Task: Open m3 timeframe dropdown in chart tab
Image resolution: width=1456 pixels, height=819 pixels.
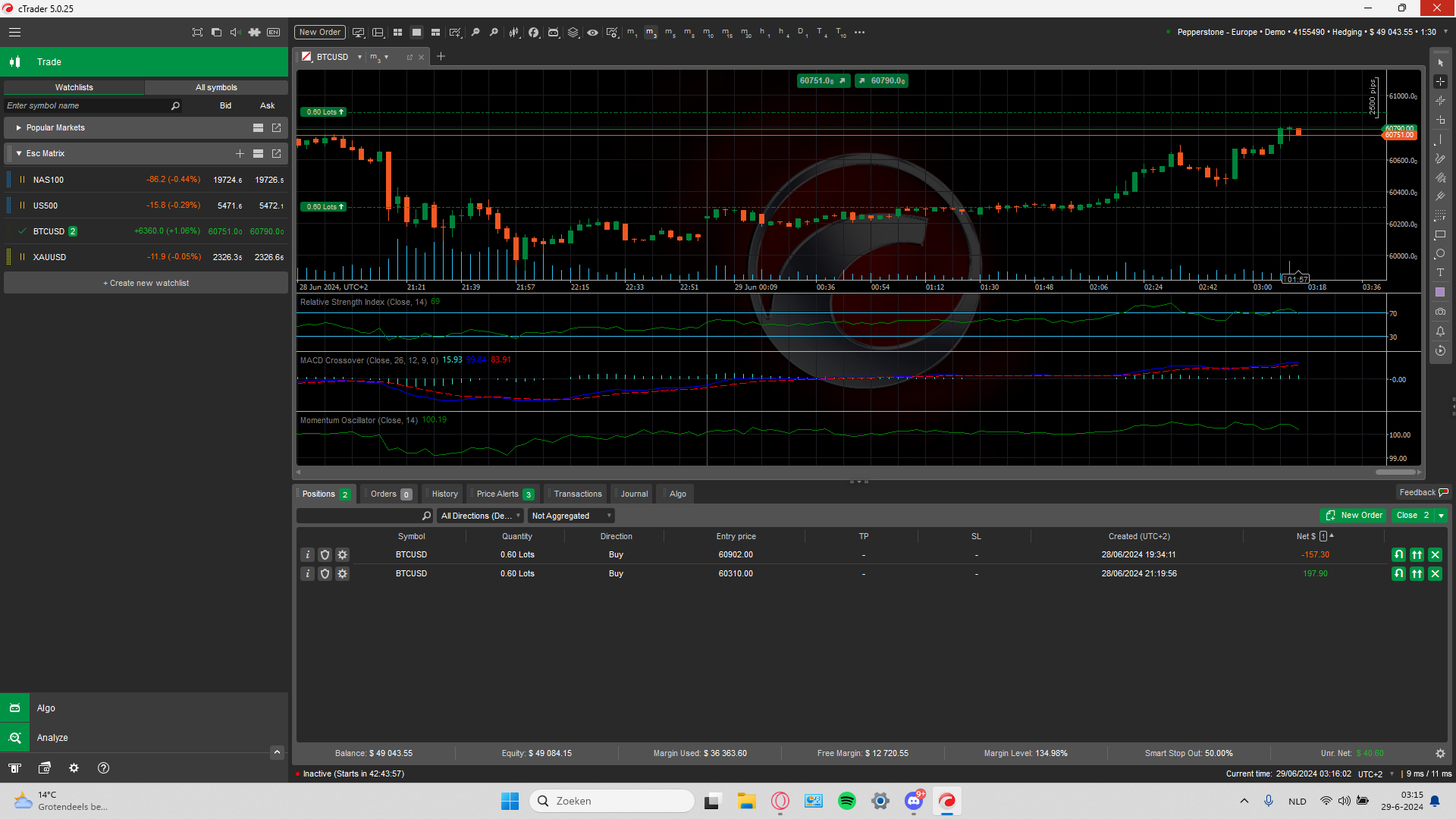Action: 386,58
